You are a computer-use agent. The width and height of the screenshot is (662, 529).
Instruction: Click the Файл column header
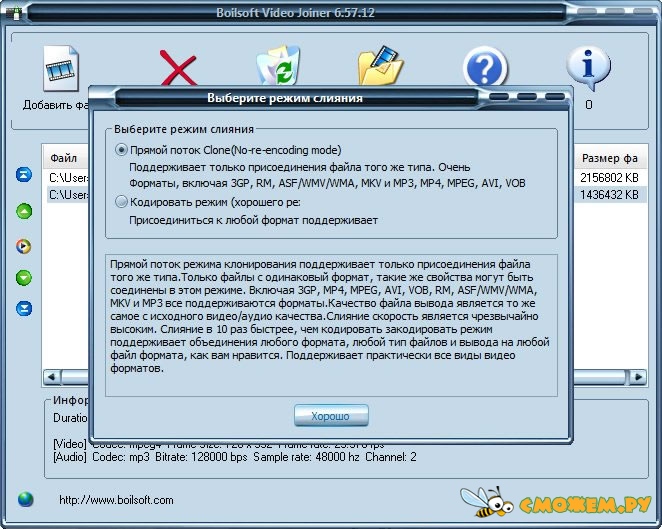coord(65,158)
